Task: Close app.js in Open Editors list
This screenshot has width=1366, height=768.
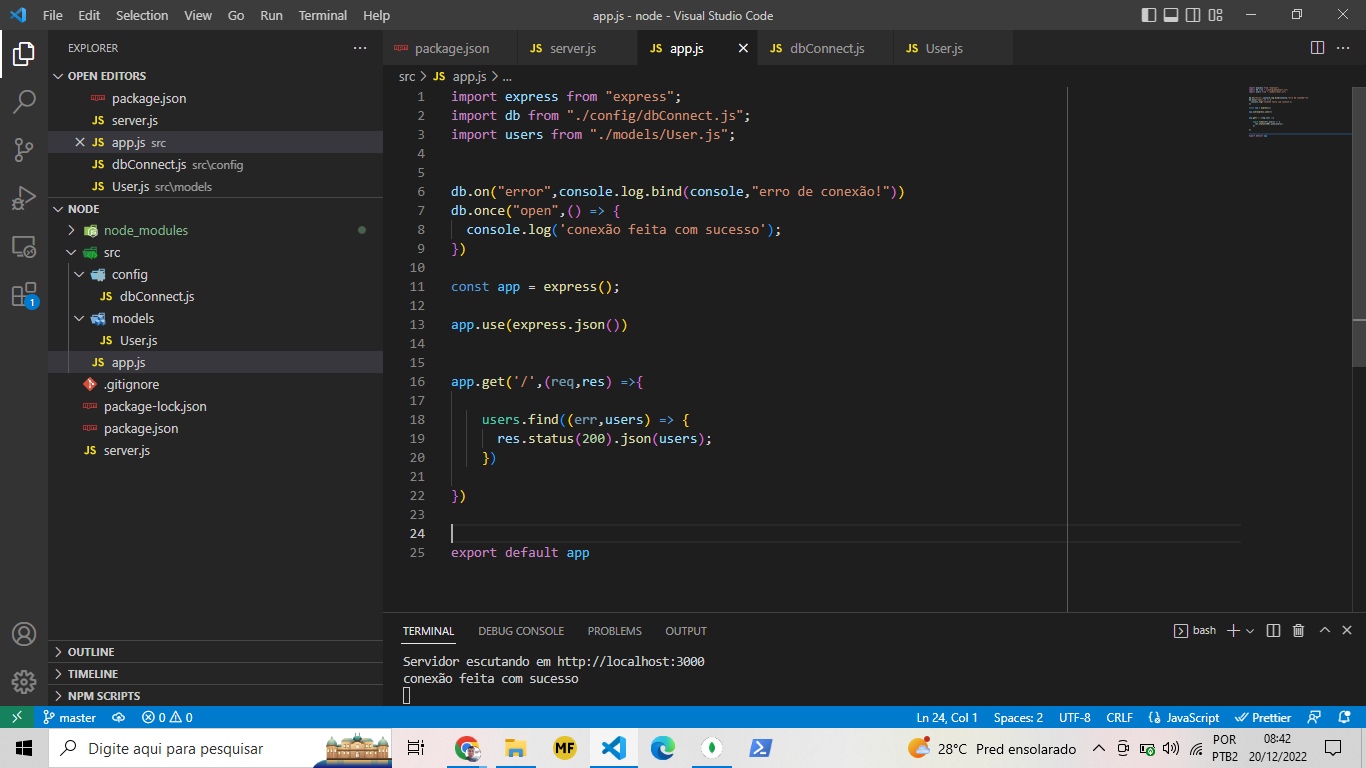Action: 80,142
